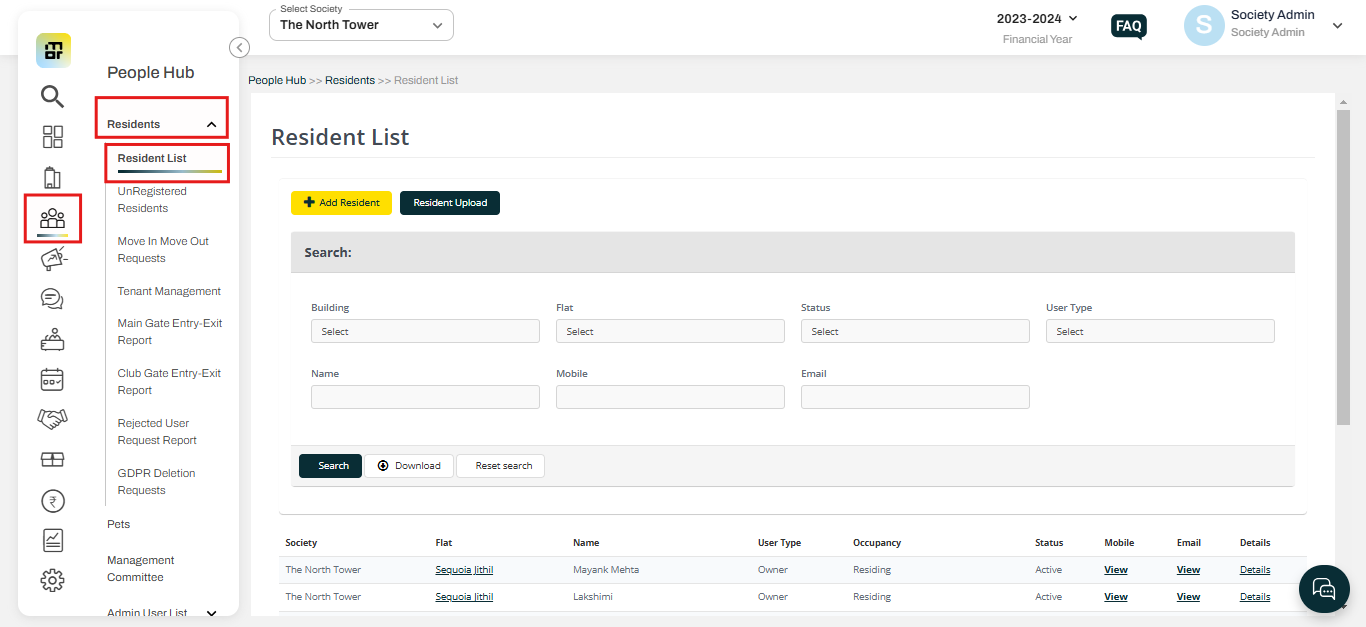Open the calendar icon in sidebar
1366x627 pixels.
coord(52,379)
